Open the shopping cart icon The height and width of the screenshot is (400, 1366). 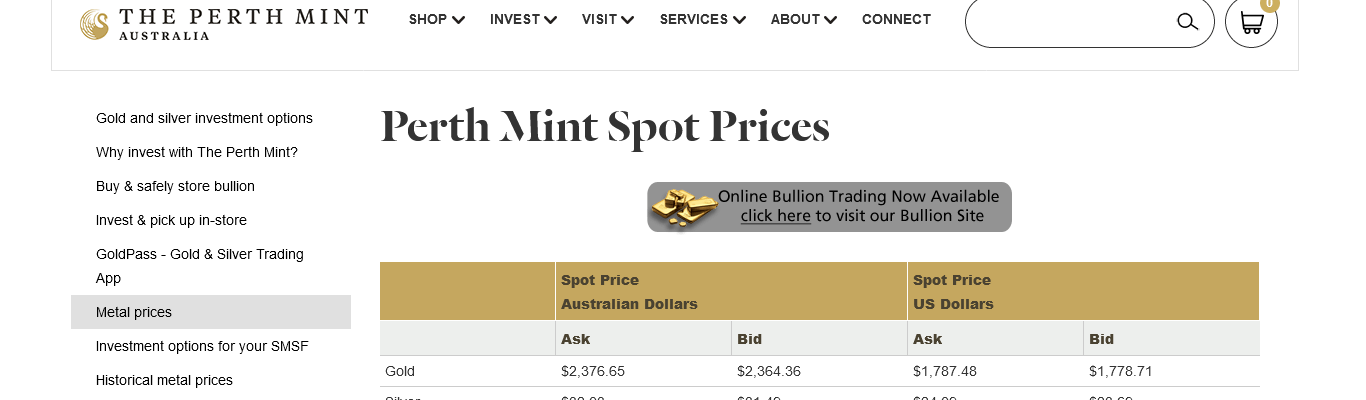tap(1251, 22)
